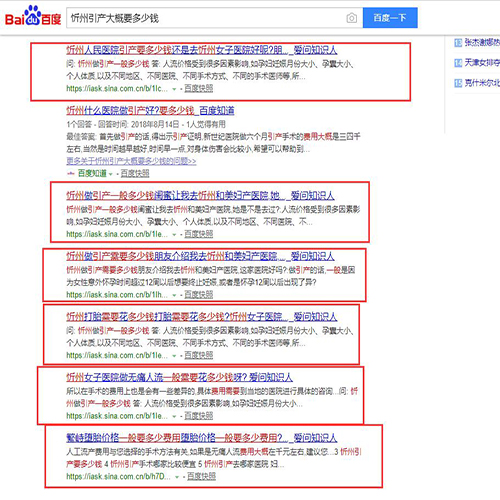
Task: Open camera image search in the search box
Action: click(x=351, y=18)
